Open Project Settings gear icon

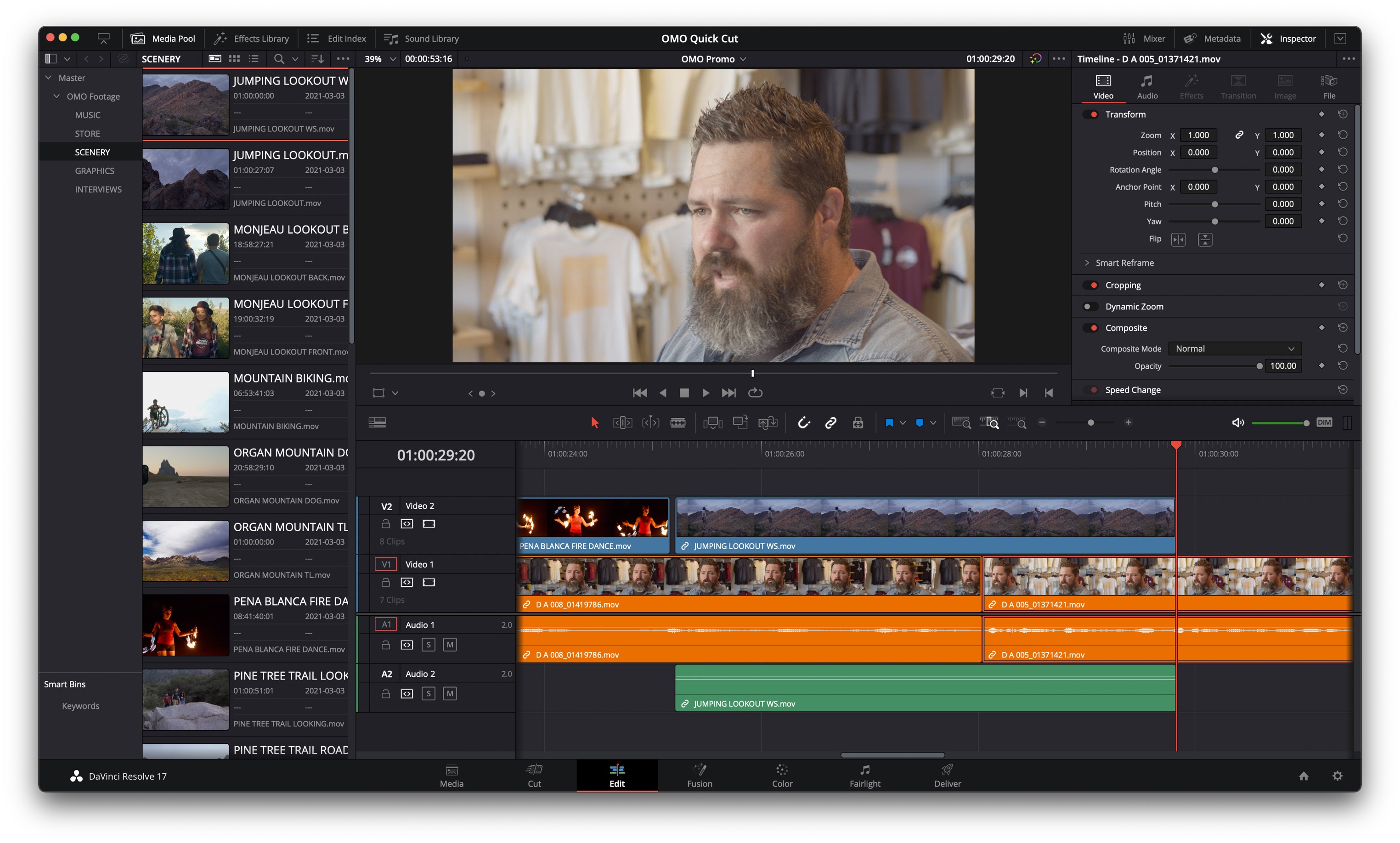(x=1337, y=776)
